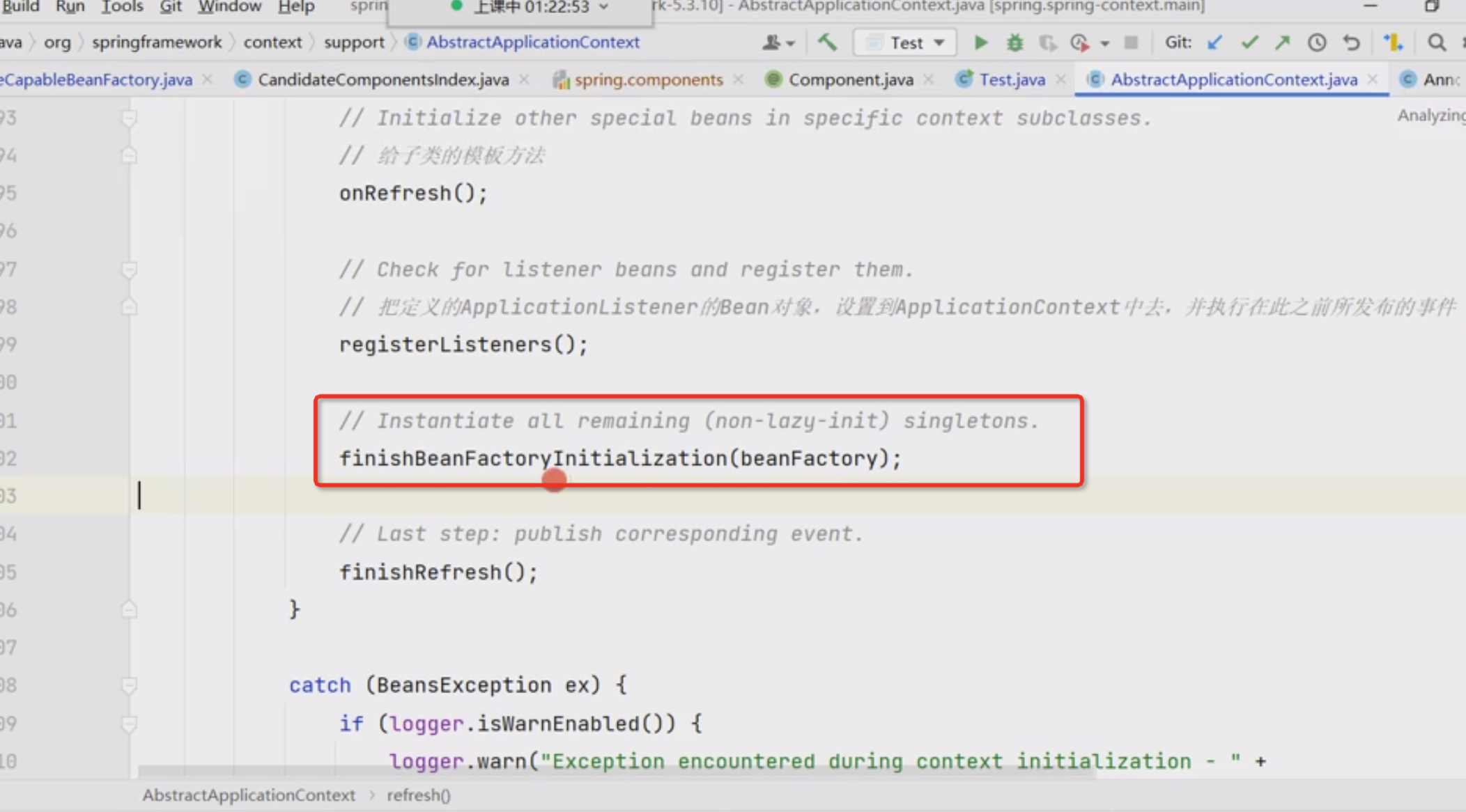Click the refresh() breadcrumb at bottom
The width and height of the screenshot is (1466, 812).
pyautogui.click(x=419, y=795)
